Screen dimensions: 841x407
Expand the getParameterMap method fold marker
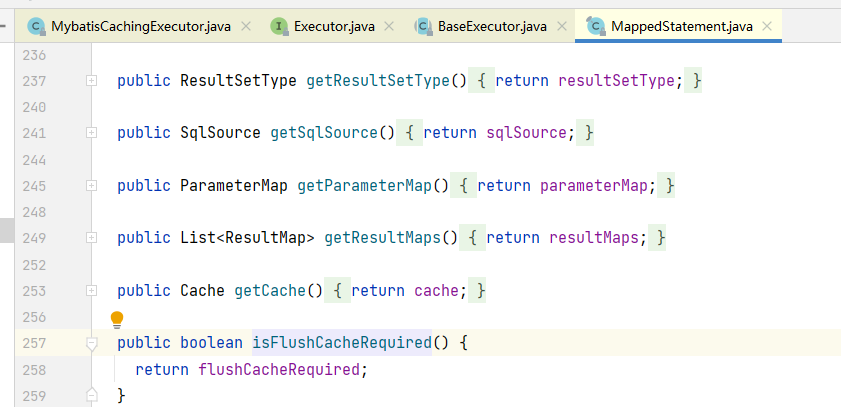click(x=92, y=186)
